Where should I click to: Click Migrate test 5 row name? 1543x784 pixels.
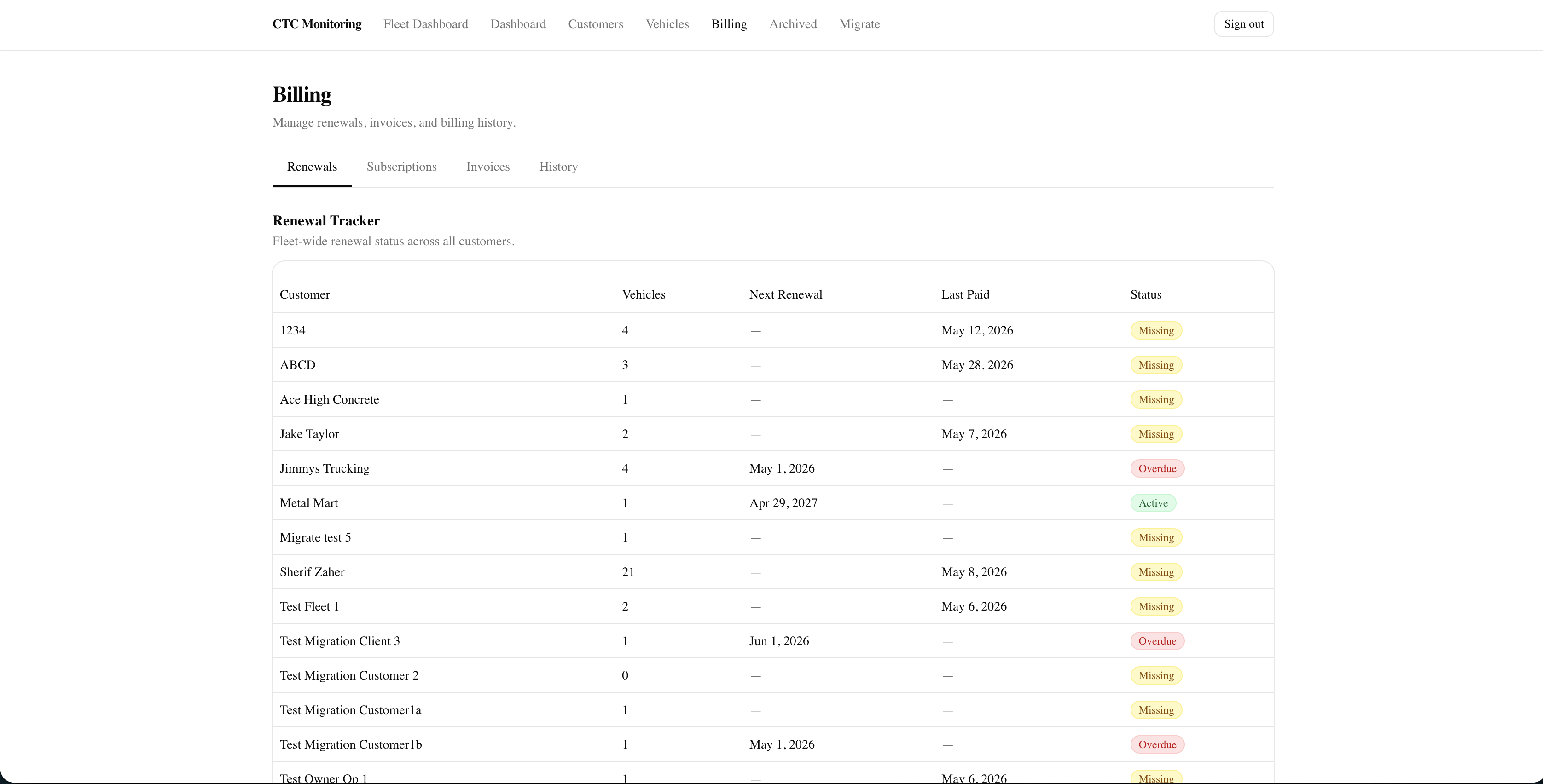pos(315,537)
